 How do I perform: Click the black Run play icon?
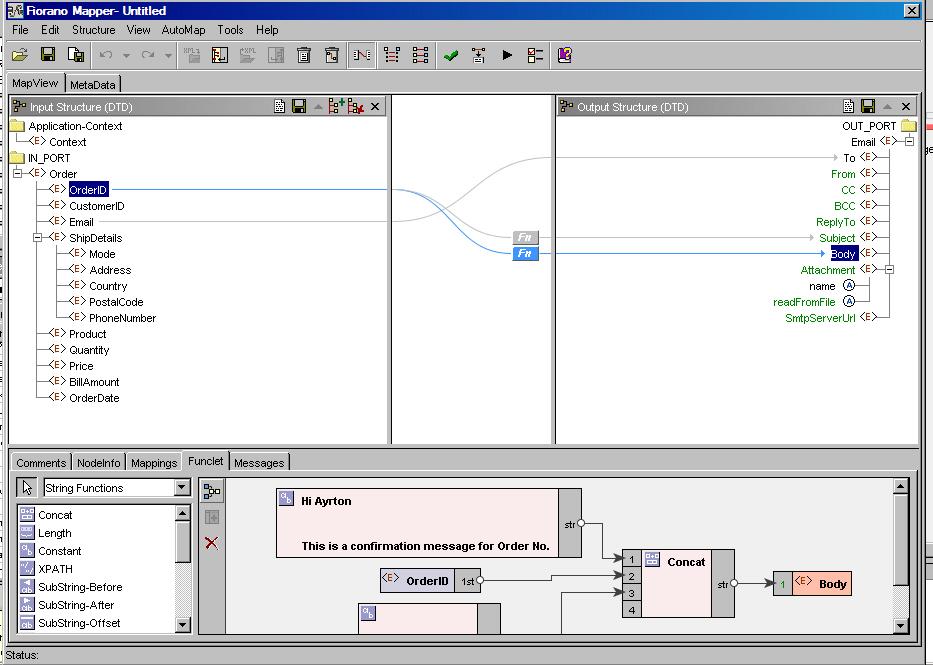tap(507, 55)
